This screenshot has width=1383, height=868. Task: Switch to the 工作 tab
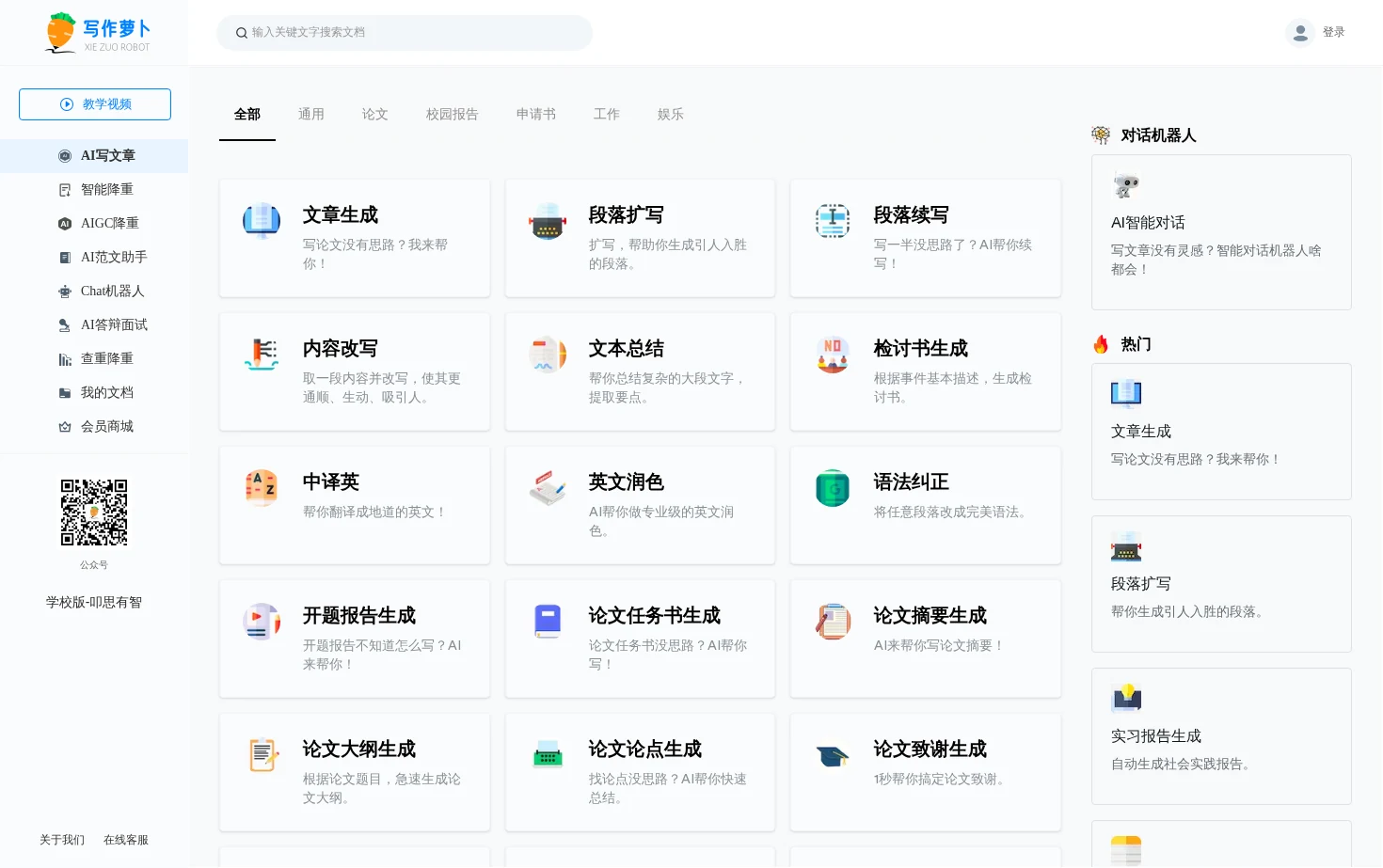[x=607, y=114]
